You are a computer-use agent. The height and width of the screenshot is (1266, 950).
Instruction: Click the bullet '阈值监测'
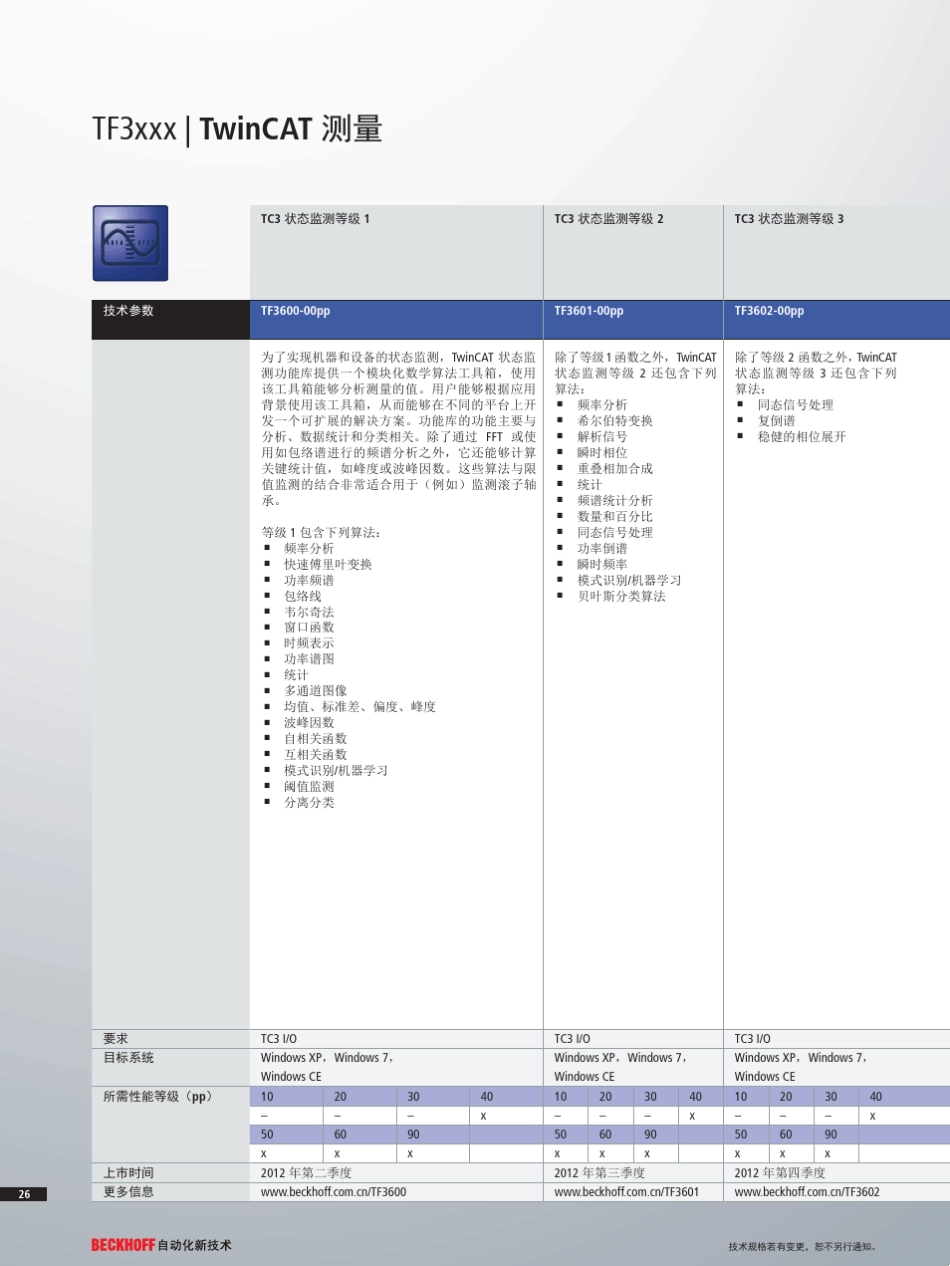pos(309,787)
